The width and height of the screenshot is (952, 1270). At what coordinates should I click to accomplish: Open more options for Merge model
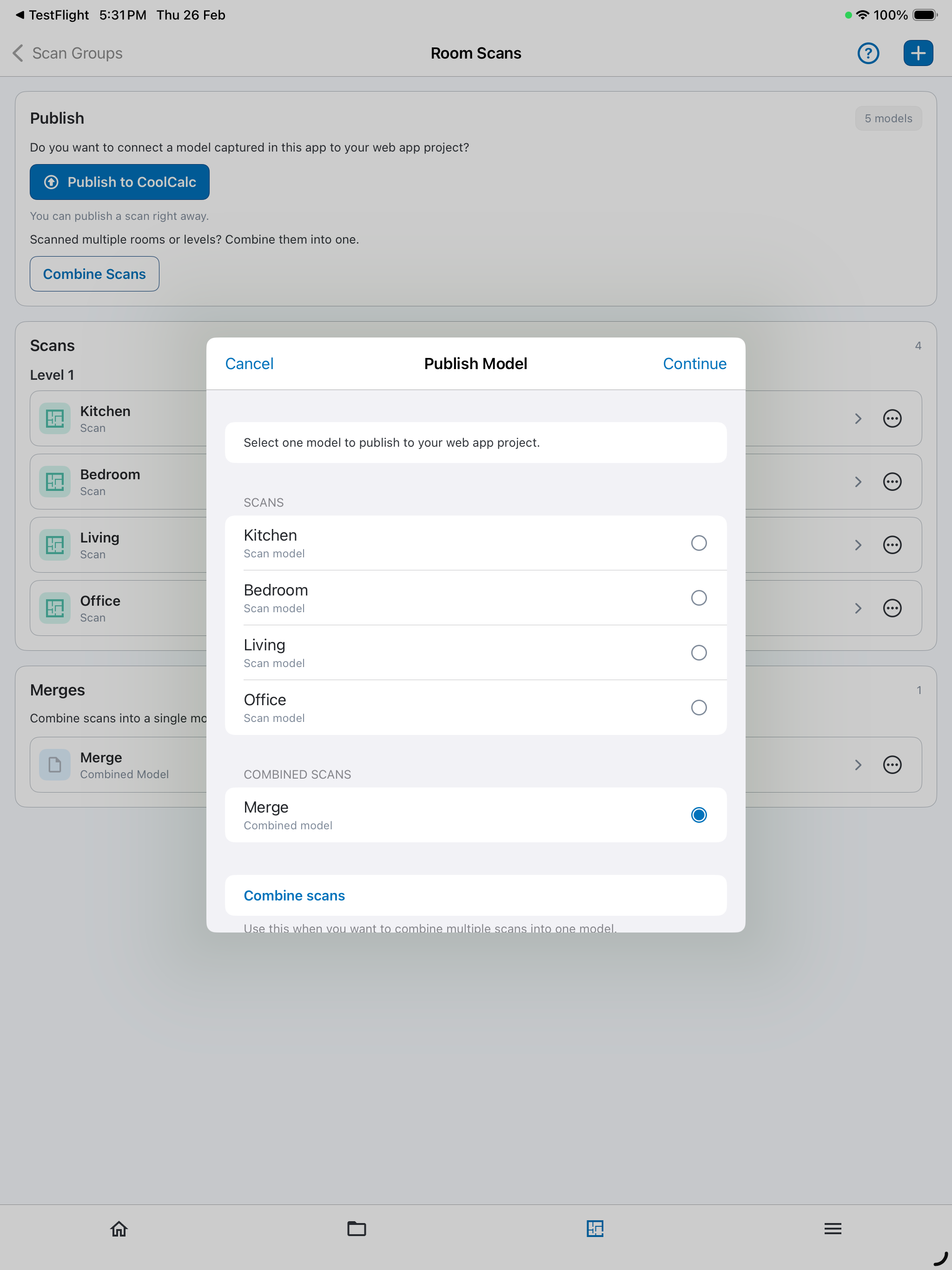coord(892,765)
